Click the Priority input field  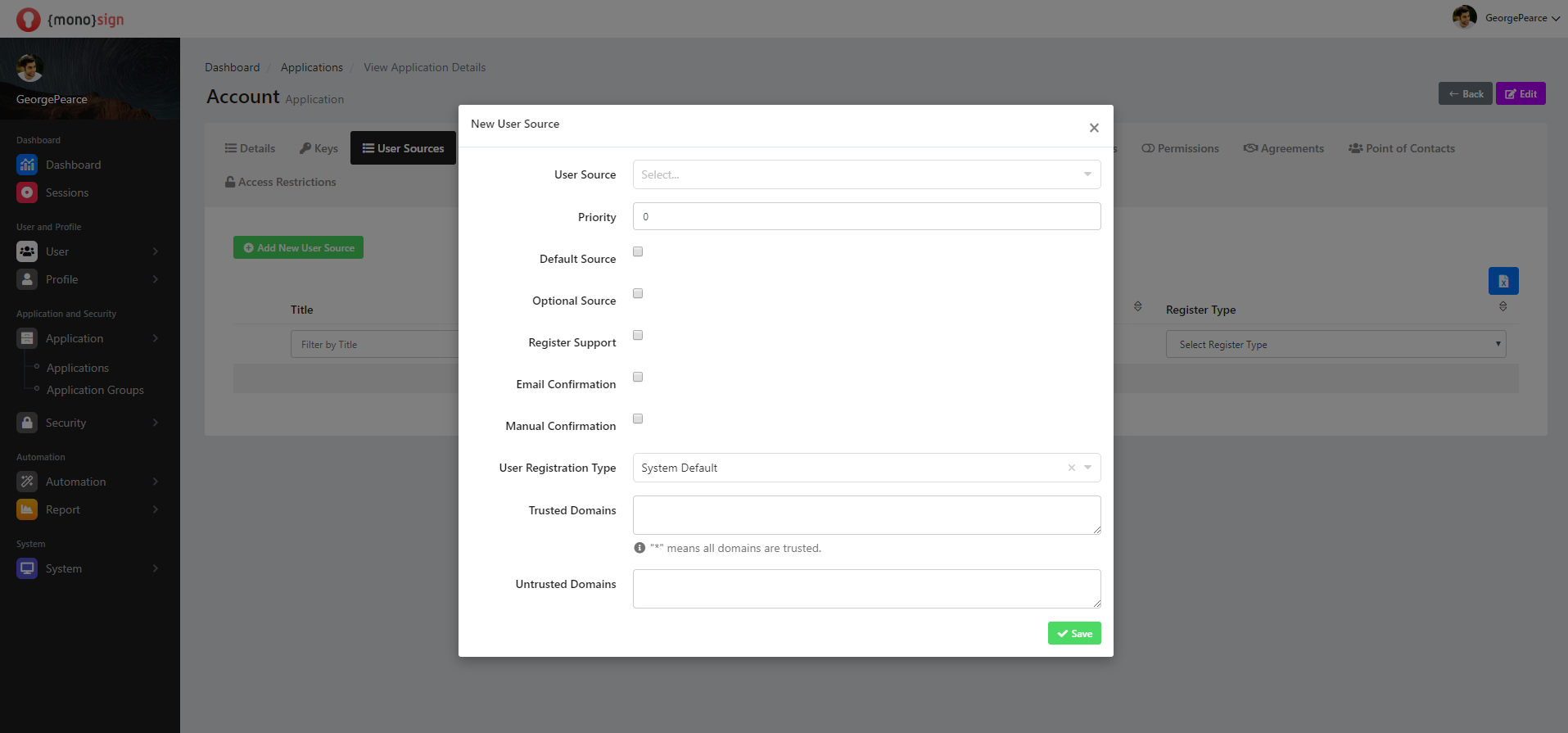click(x=866, y=216)
